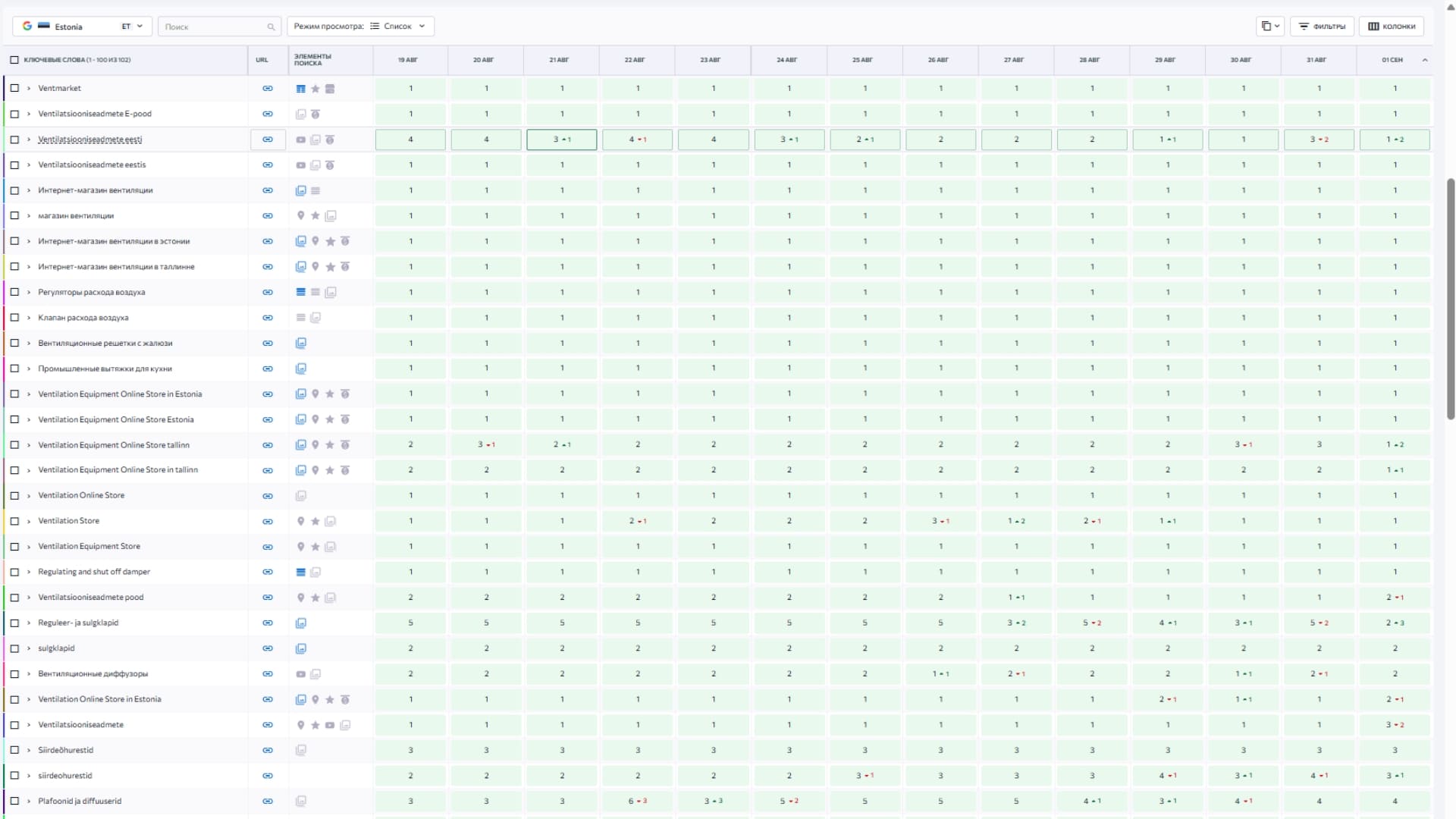Click link icon in Ventilation Store row
The height and width of the screenshot is (819, 1456).
268,522
